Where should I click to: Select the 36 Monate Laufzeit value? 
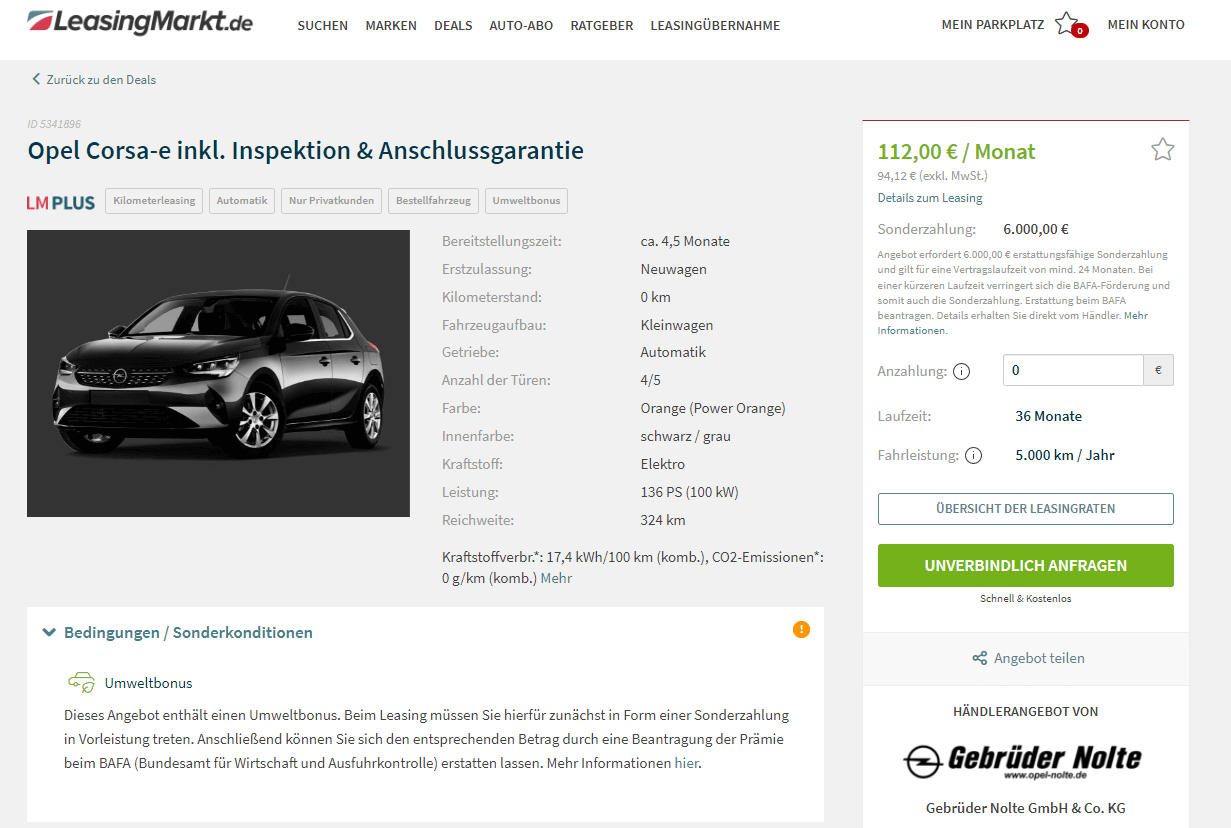tap(1048, 416)
